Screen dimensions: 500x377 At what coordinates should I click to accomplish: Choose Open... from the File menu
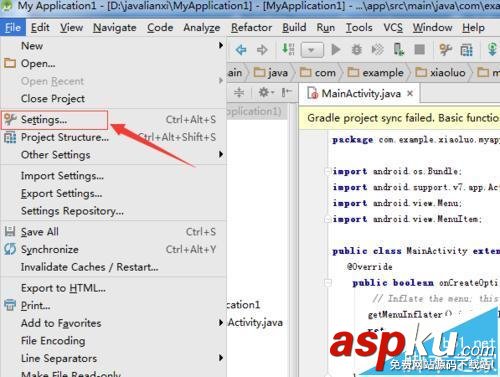113,63
